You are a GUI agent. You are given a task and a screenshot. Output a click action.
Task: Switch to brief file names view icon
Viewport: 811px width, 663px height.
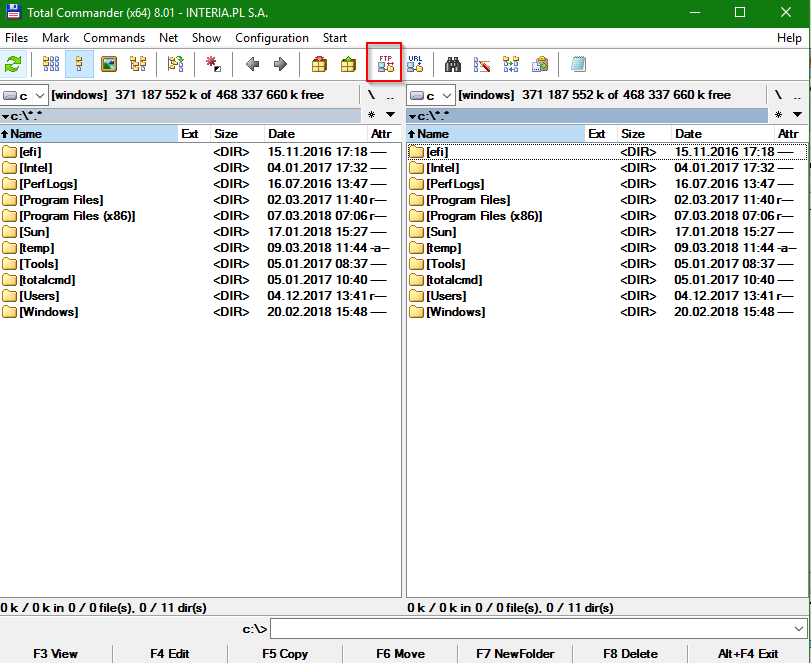click(x=51, y=64)
